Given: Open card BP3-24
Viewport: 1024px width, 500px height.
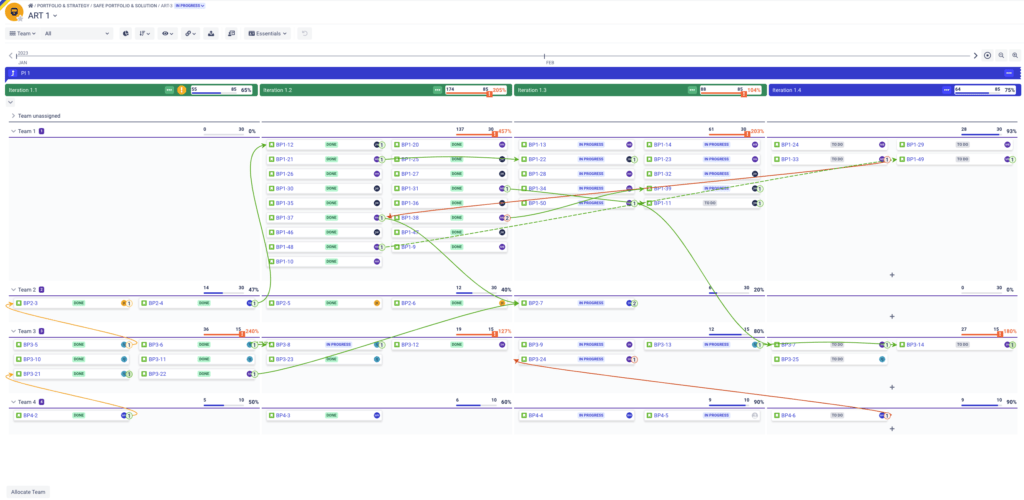Looking at the screenshot, I should tap(577, 359).
